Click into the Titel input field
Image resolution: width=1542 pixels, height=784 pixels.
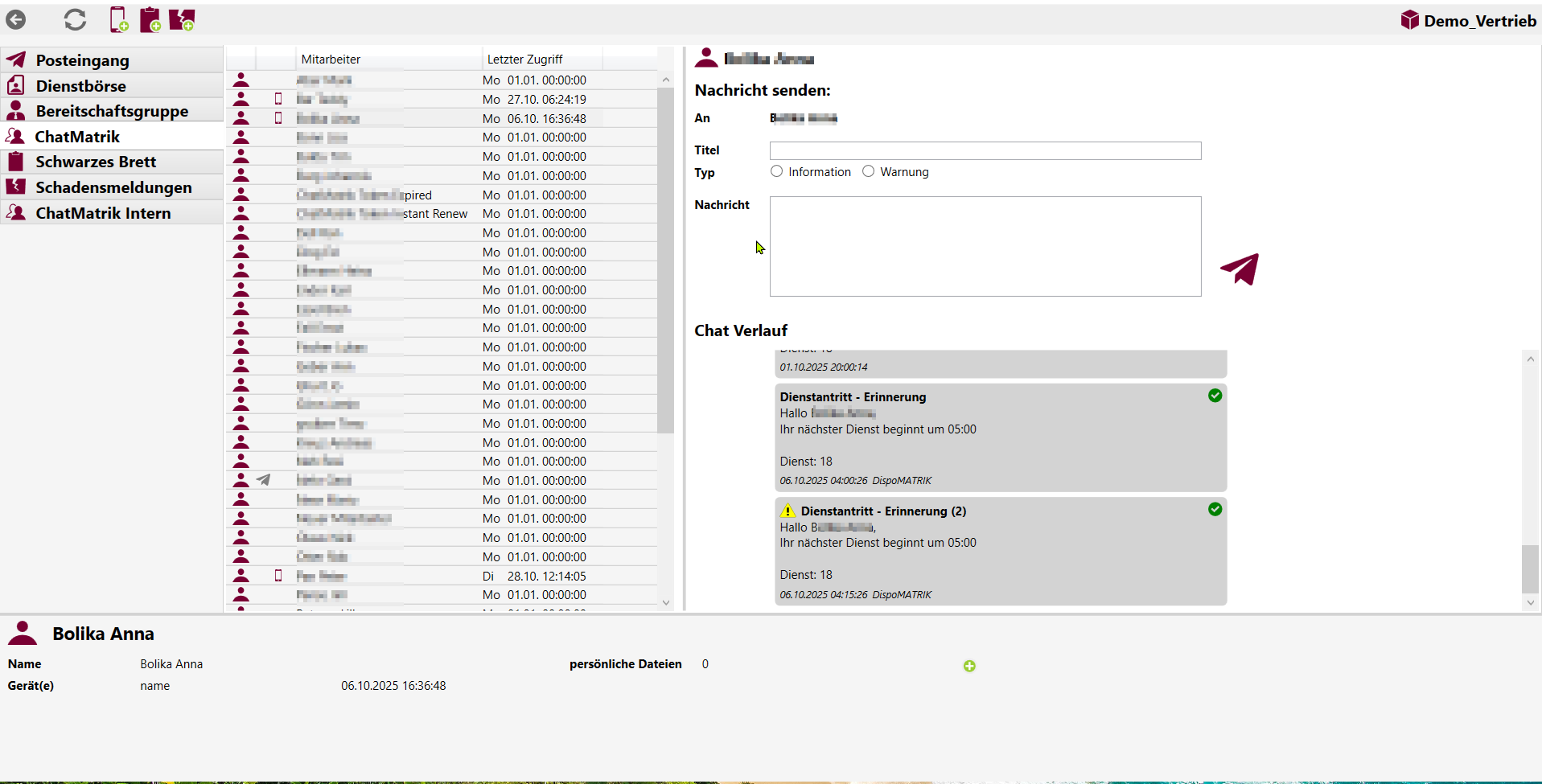click(985, 150)
